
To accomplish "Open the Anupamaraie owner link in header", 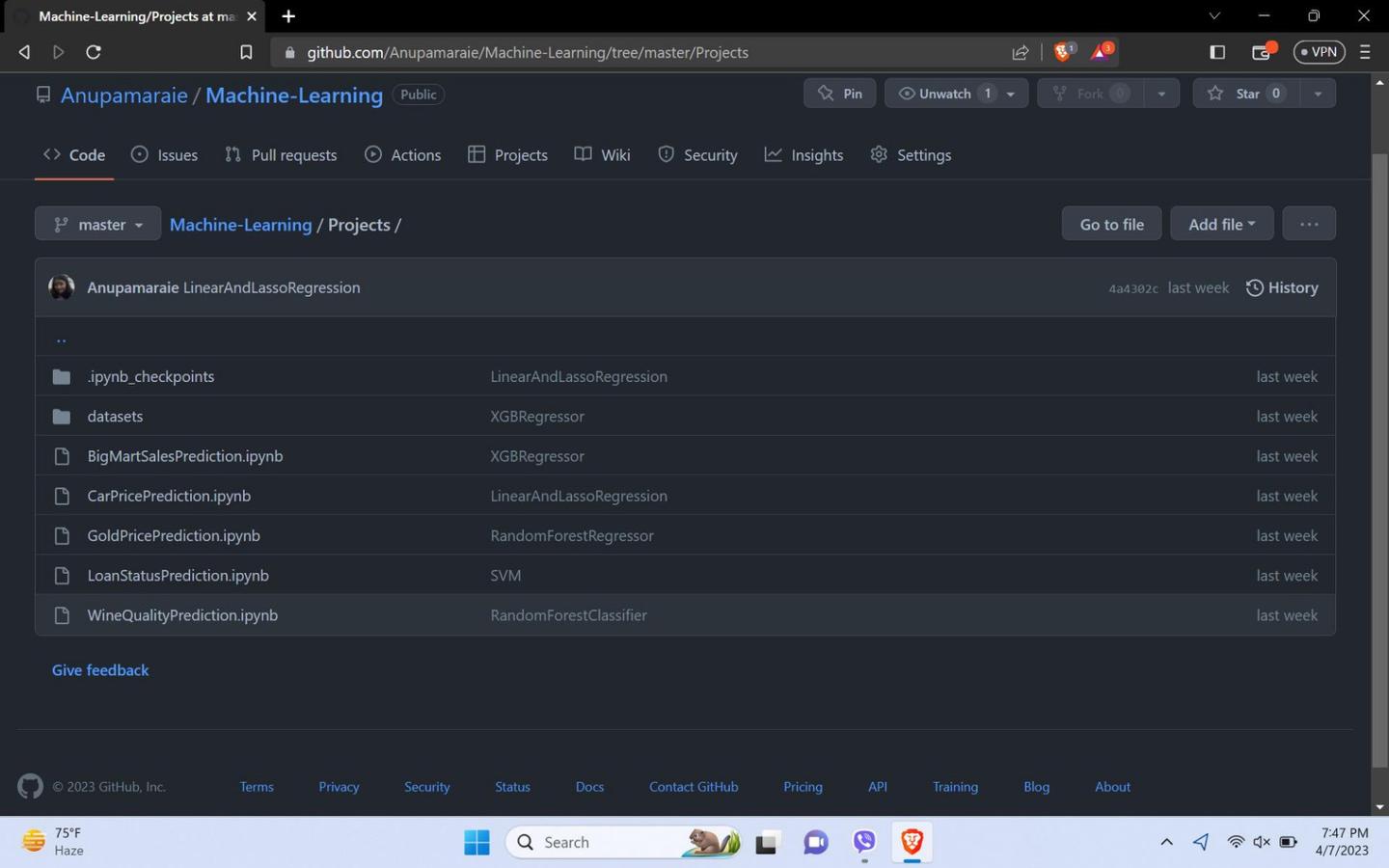I will pos(124,95).
